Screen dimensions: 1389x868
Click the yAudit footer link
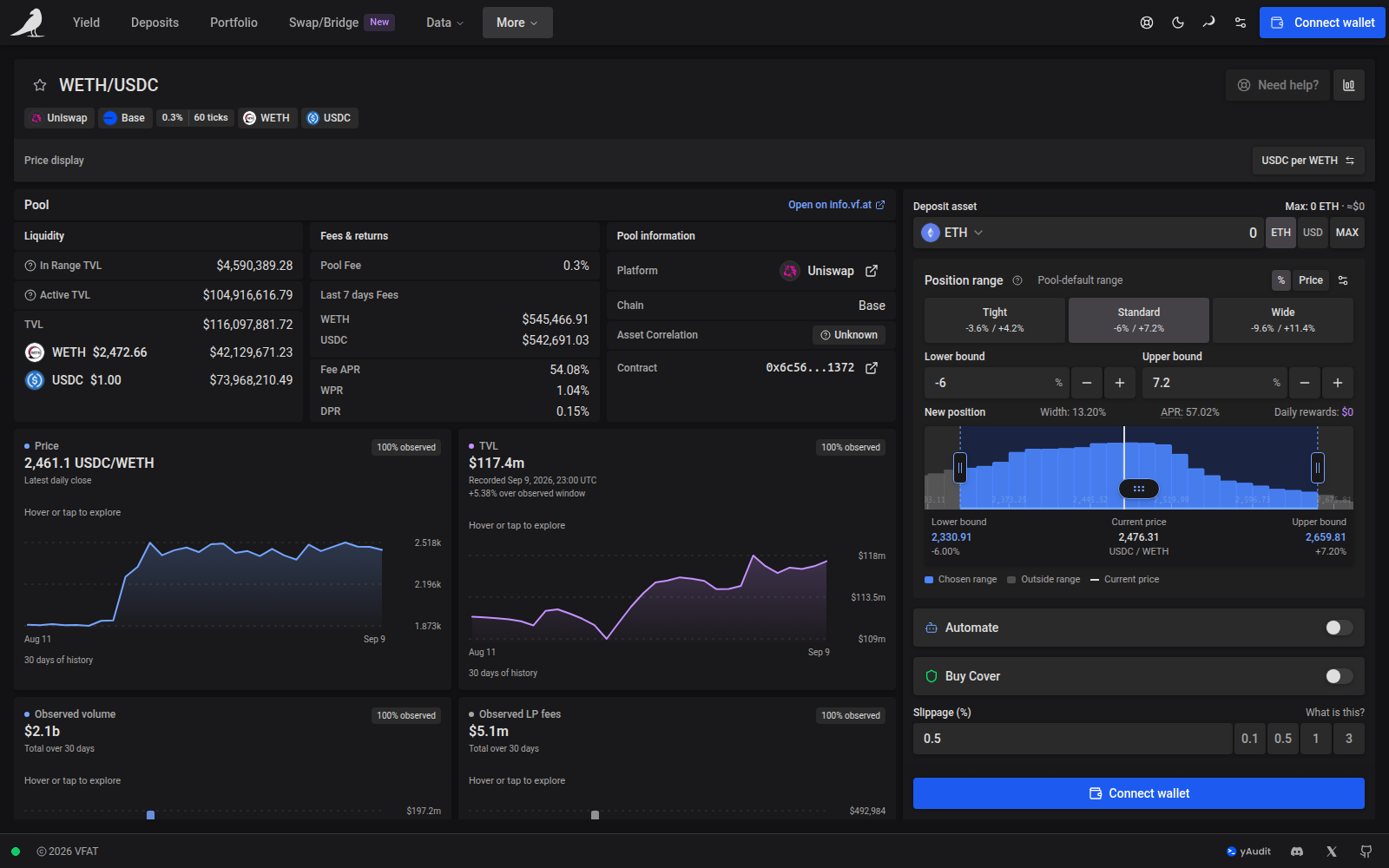click(1248, 852)
